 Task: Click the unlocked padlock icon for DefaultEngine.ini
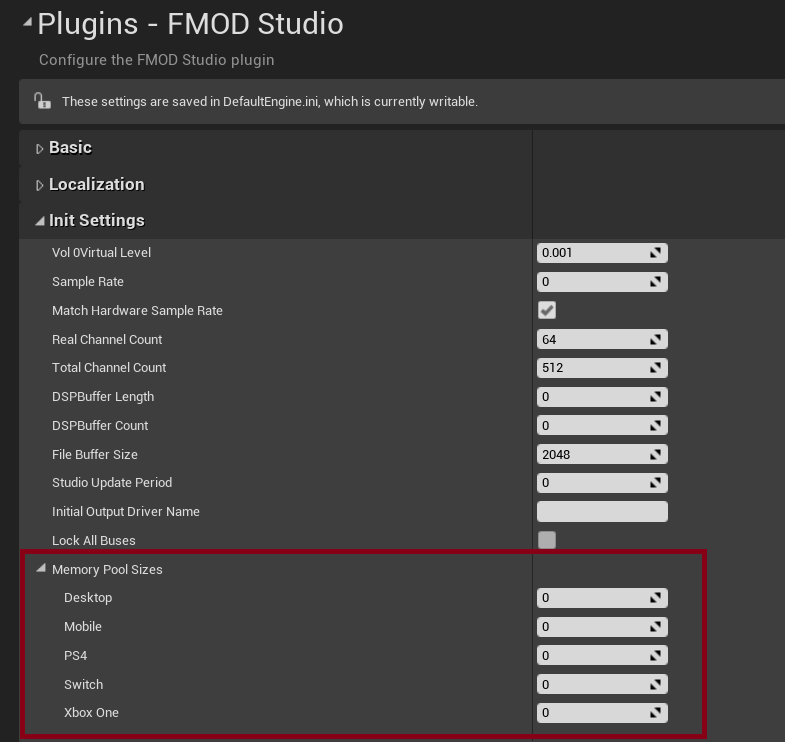[x=43, y=101]
